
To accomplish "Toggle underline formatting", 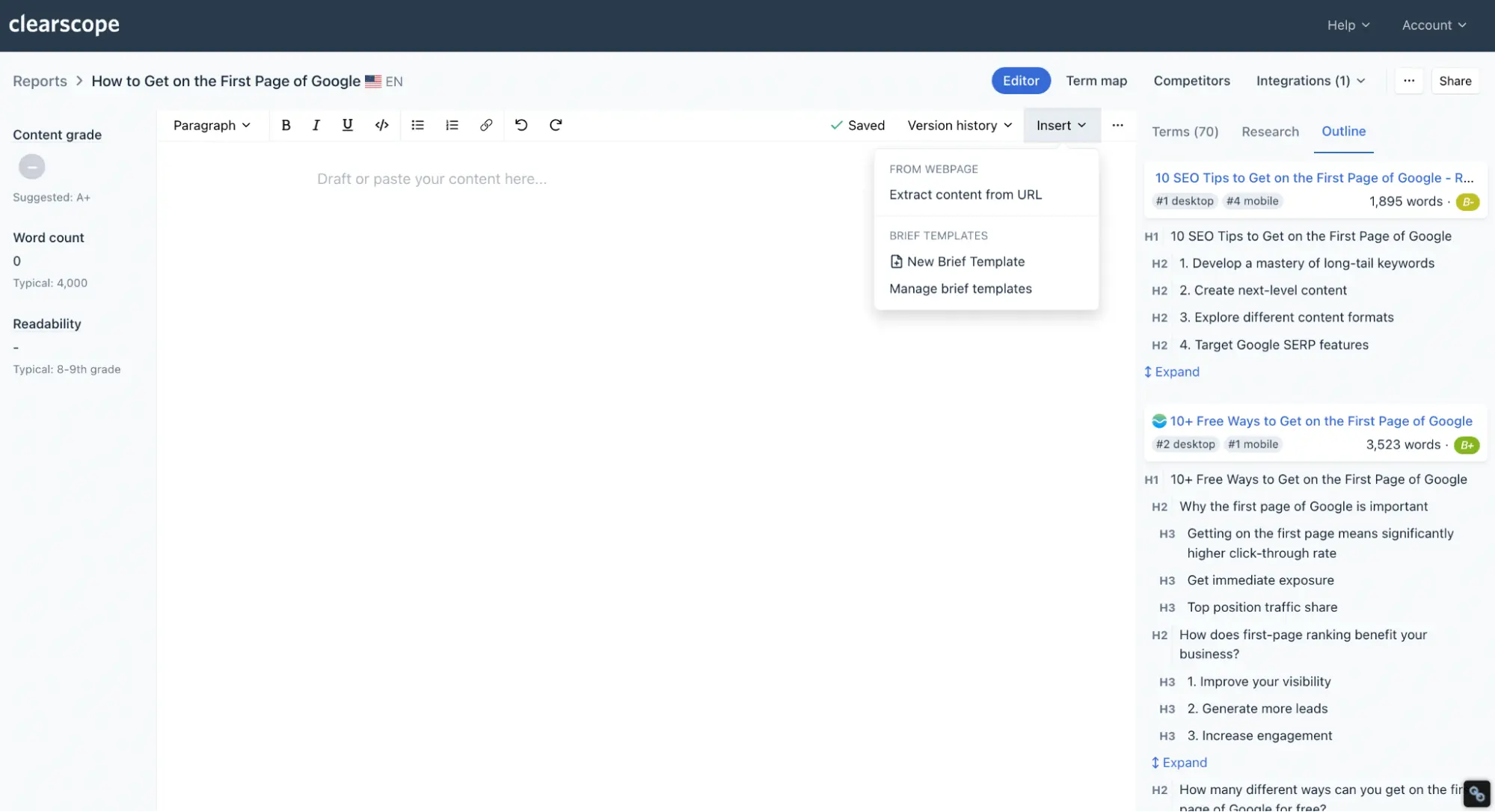I will pyautogui.click(x=347, y=125).
